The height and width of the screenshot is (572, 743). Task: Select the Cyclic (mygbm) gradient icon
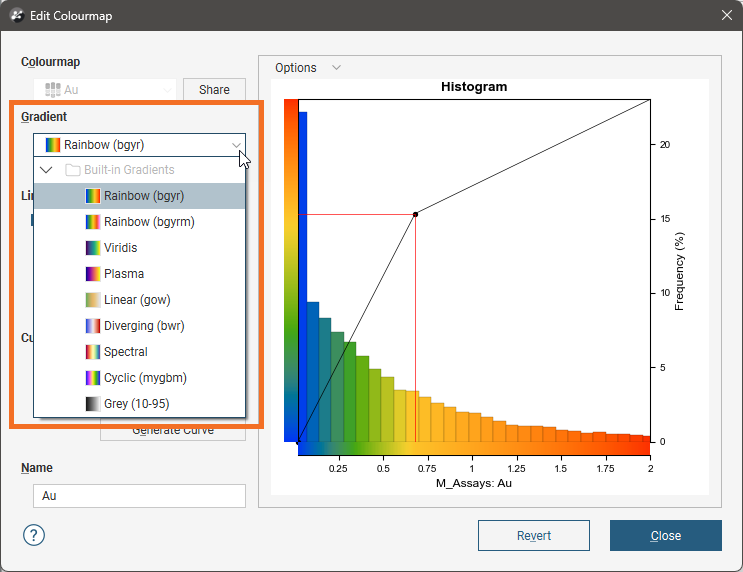pyautogui.click(x=93, y=378)
